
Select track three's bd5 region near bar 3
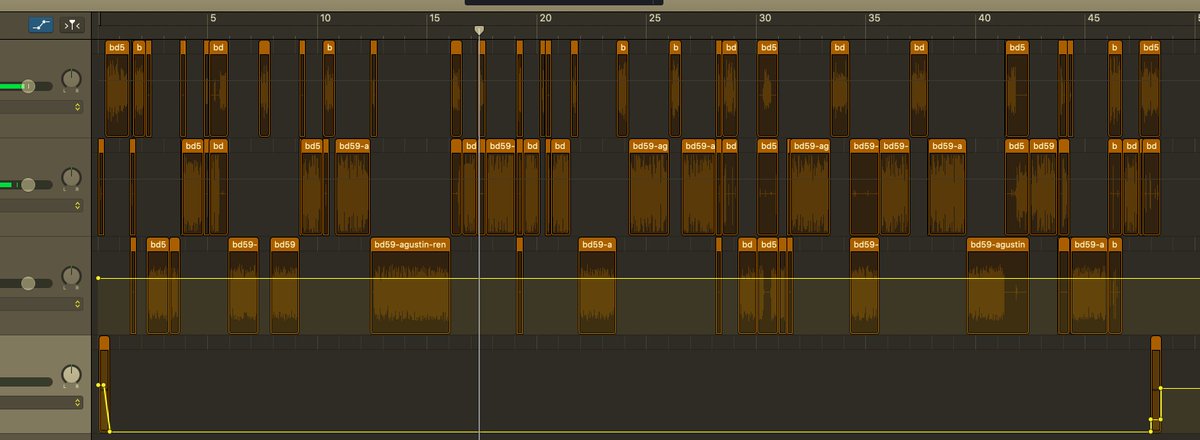tap(158, 286)
